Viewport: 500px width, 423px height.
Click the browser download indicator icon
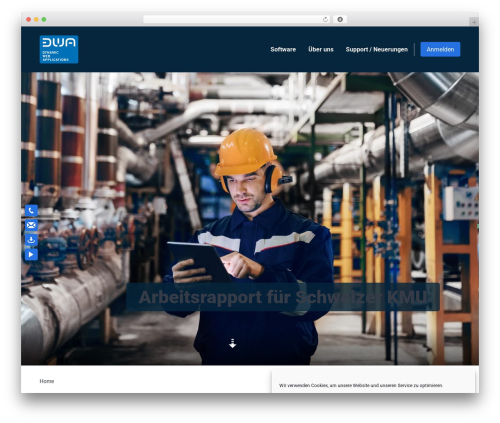tap(340, 19)
